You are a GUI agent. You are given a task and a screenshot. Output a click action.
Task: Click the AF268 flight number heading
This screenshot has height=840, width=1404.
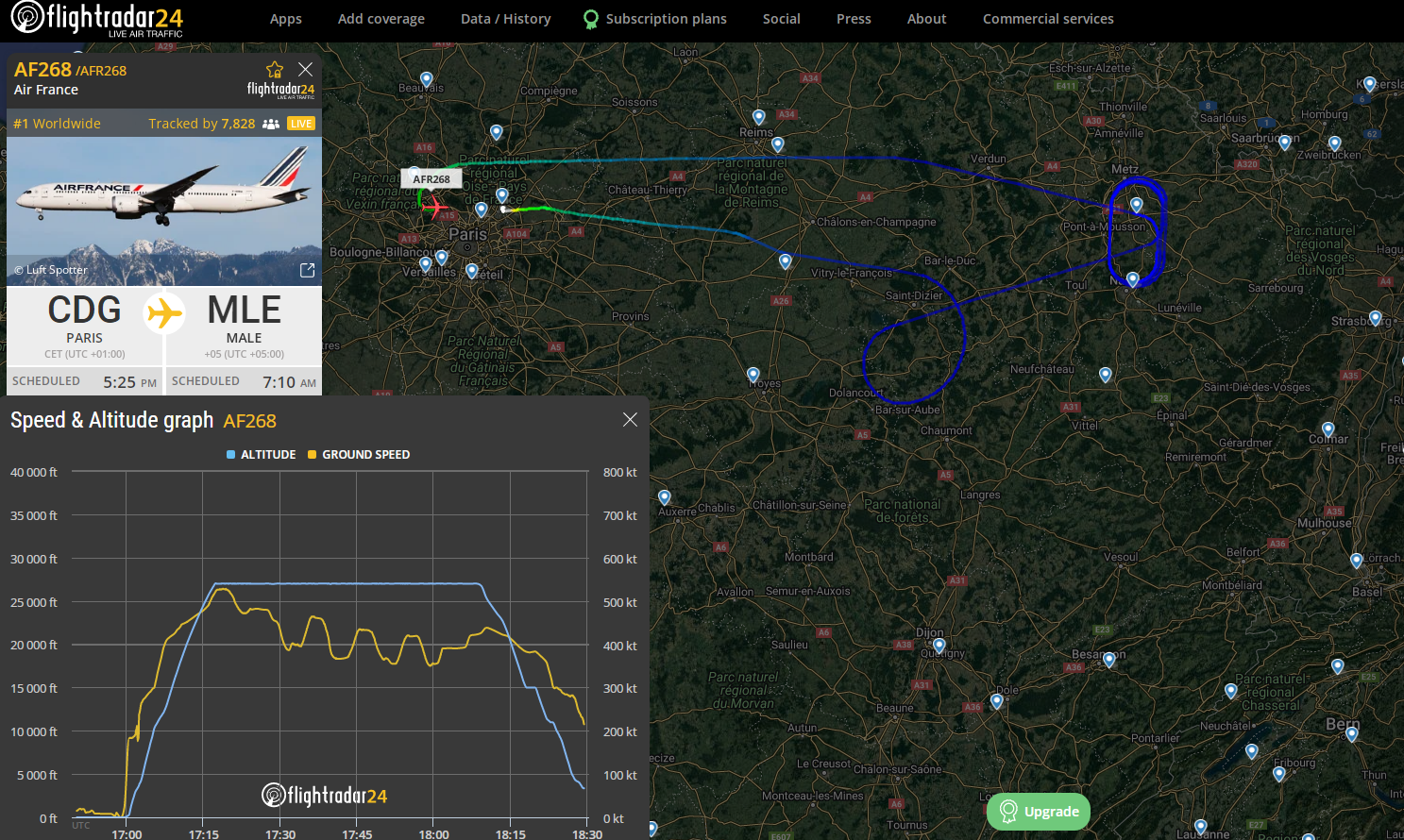42,70
